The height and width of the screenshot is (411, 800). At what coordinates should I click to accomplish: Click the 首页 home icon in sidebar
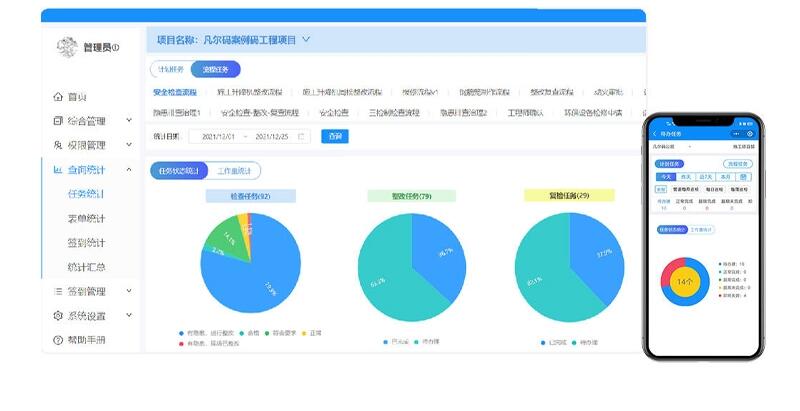click(x=57, y=97)
